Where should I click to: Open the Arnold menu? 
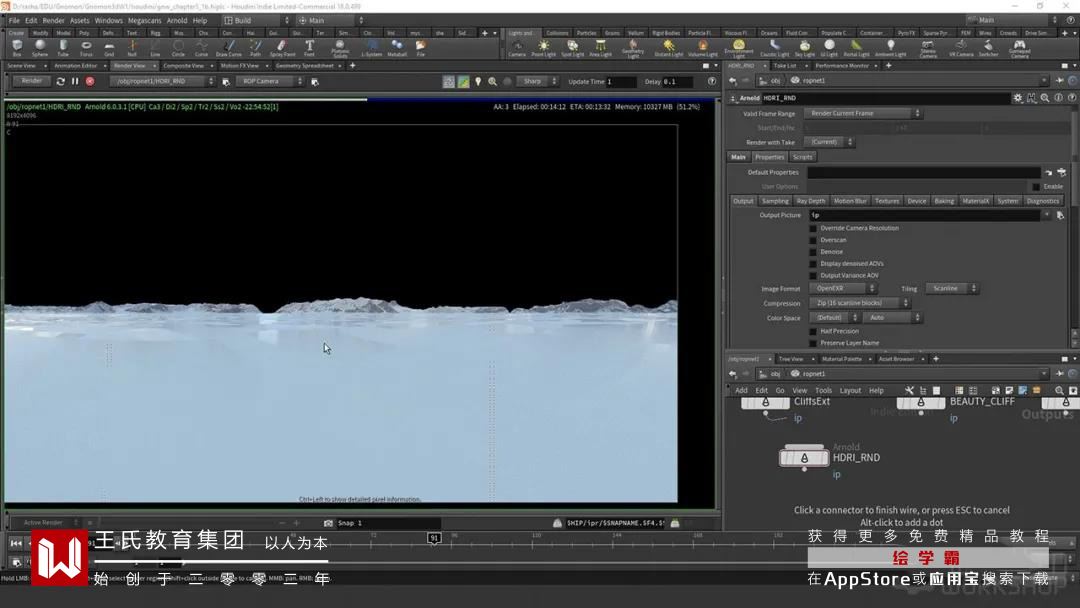[177, 21]
